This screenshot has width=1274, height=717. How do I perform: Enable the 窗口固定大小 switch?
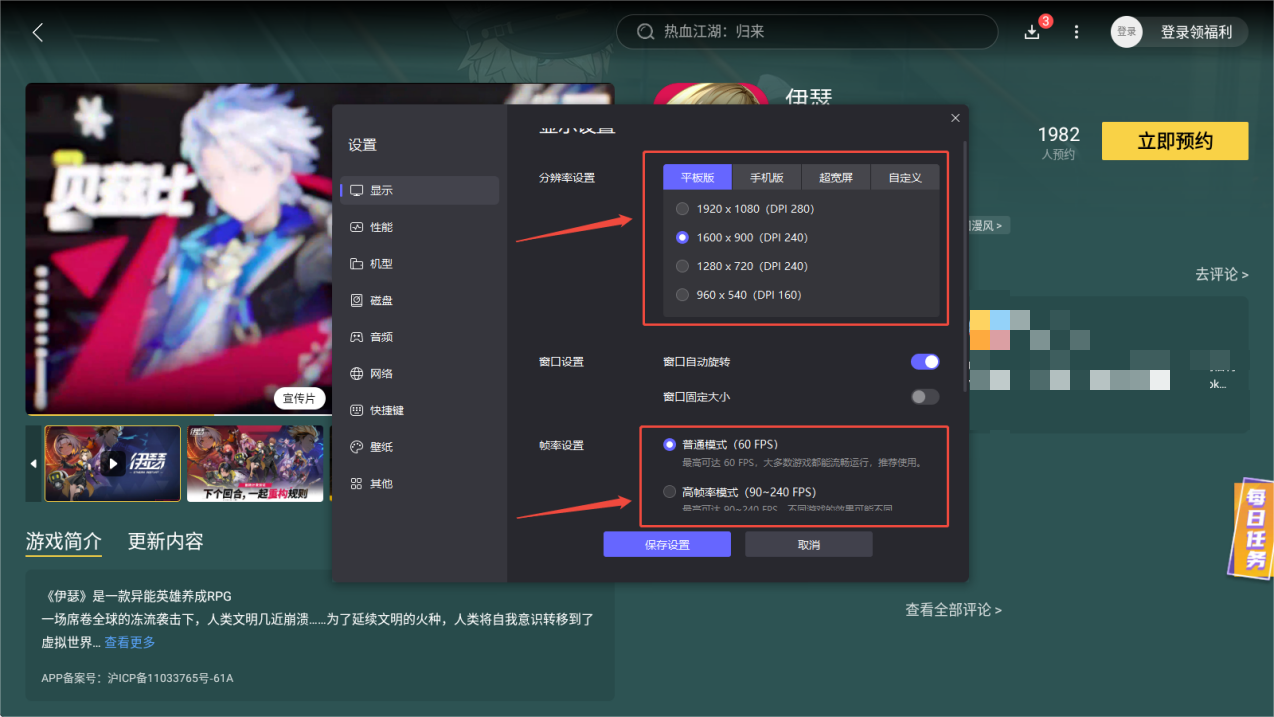point(925,397)
